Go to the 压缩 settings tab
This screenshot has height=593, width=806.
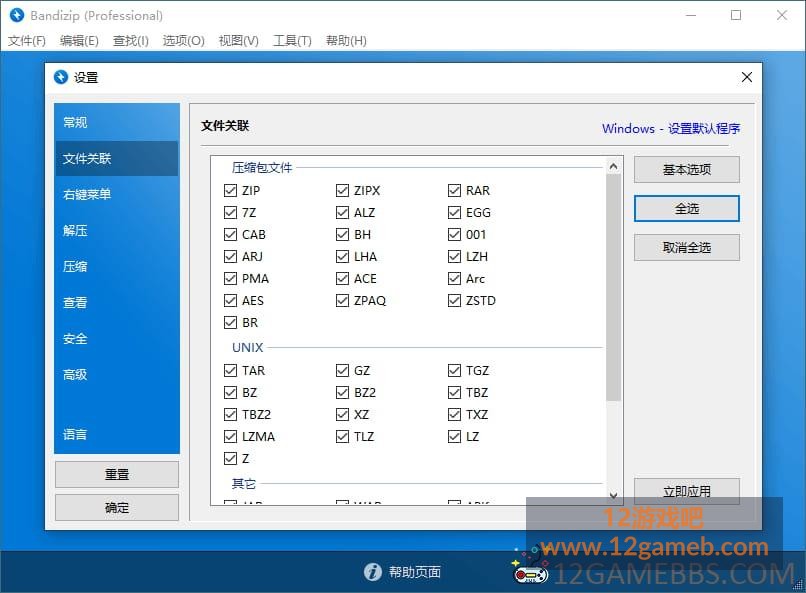117,266
